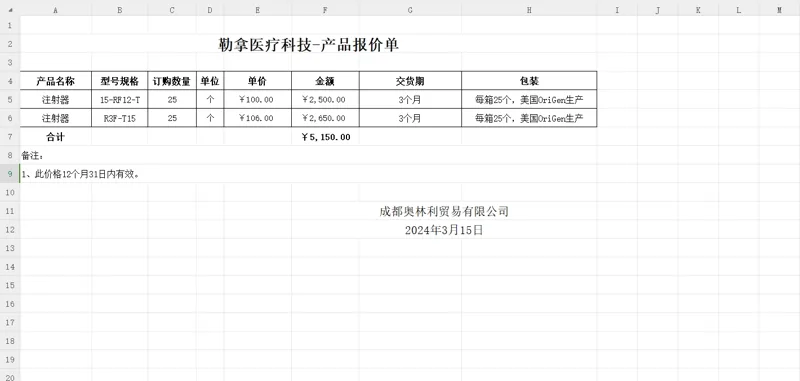Click model cell 15-RF12-T

pyautogui.click(x=120, y=99)
